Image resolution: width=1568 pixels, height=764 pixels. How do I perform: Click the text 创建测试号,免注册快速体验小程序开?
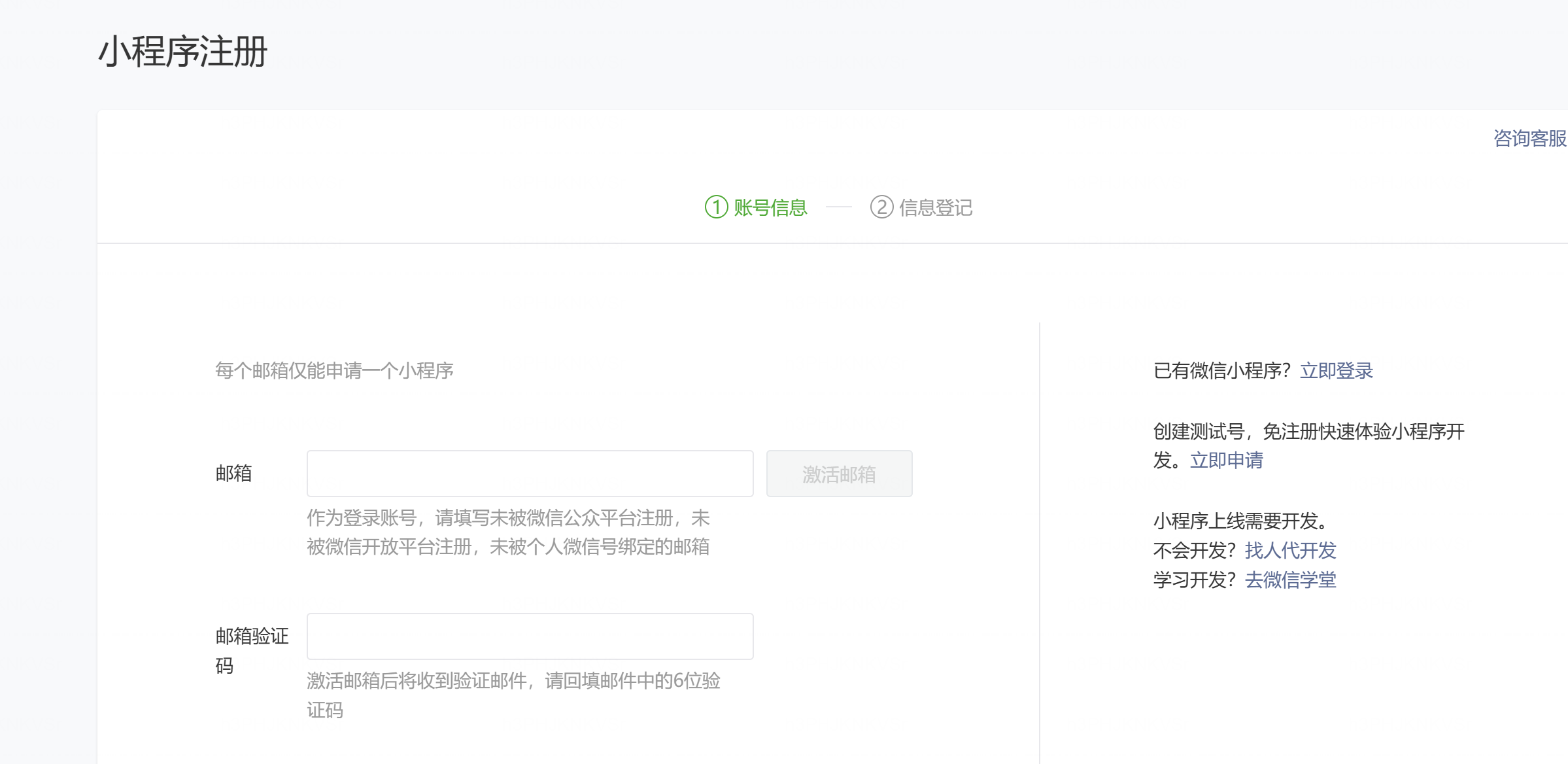pyautogui.click(x=1309, y=432)
